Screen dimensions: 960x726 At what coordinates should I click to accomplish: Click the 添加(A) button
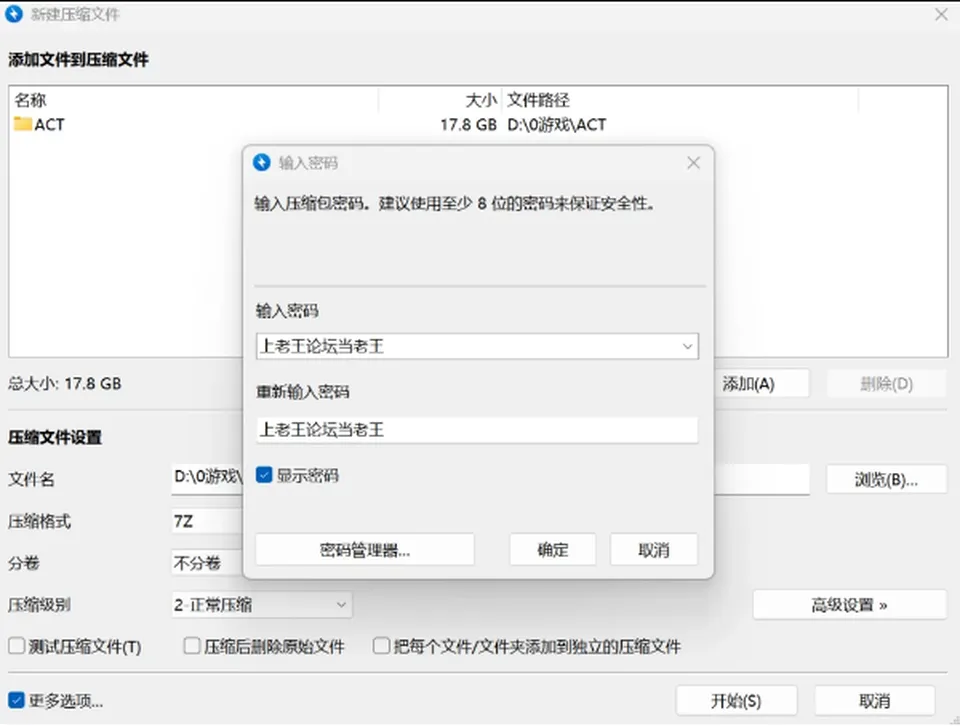(x=760, y=384)
